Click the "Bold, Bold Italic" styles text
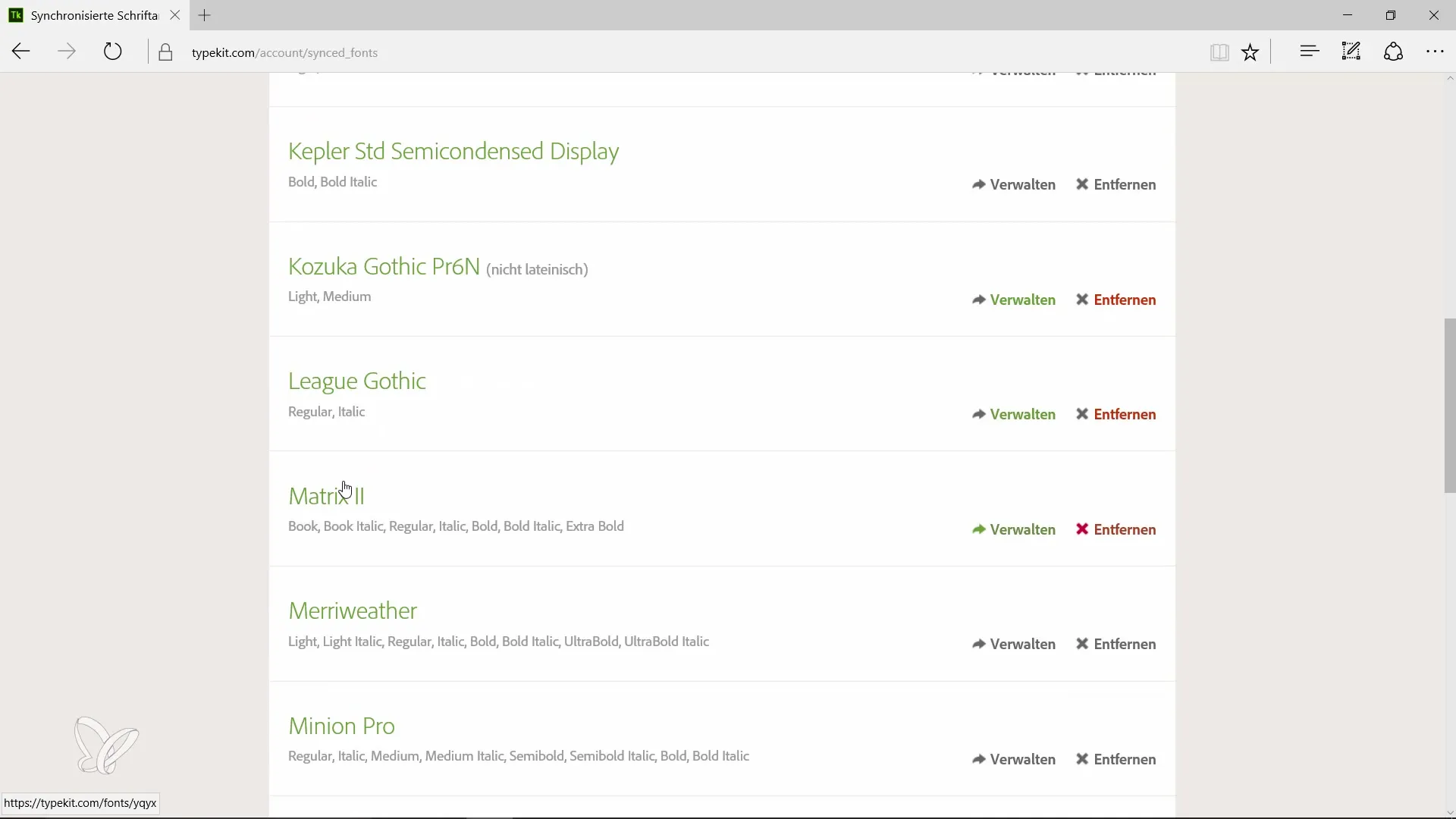The image size is (1456, 819). (x=333, y=182)
